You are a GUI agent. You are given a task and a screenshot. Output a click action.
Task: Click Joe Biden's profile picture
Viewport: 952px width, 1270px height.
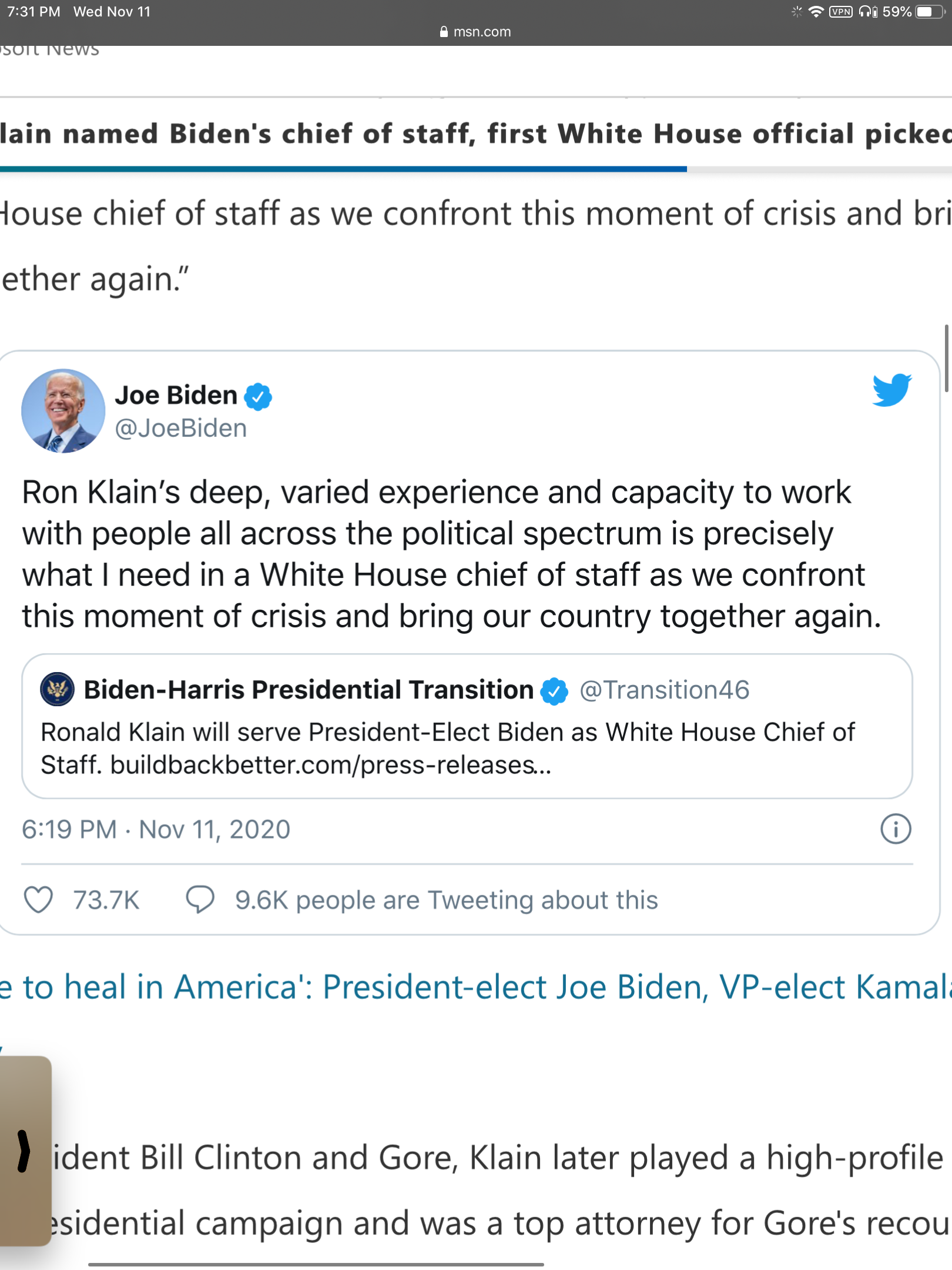coord(63,411)
